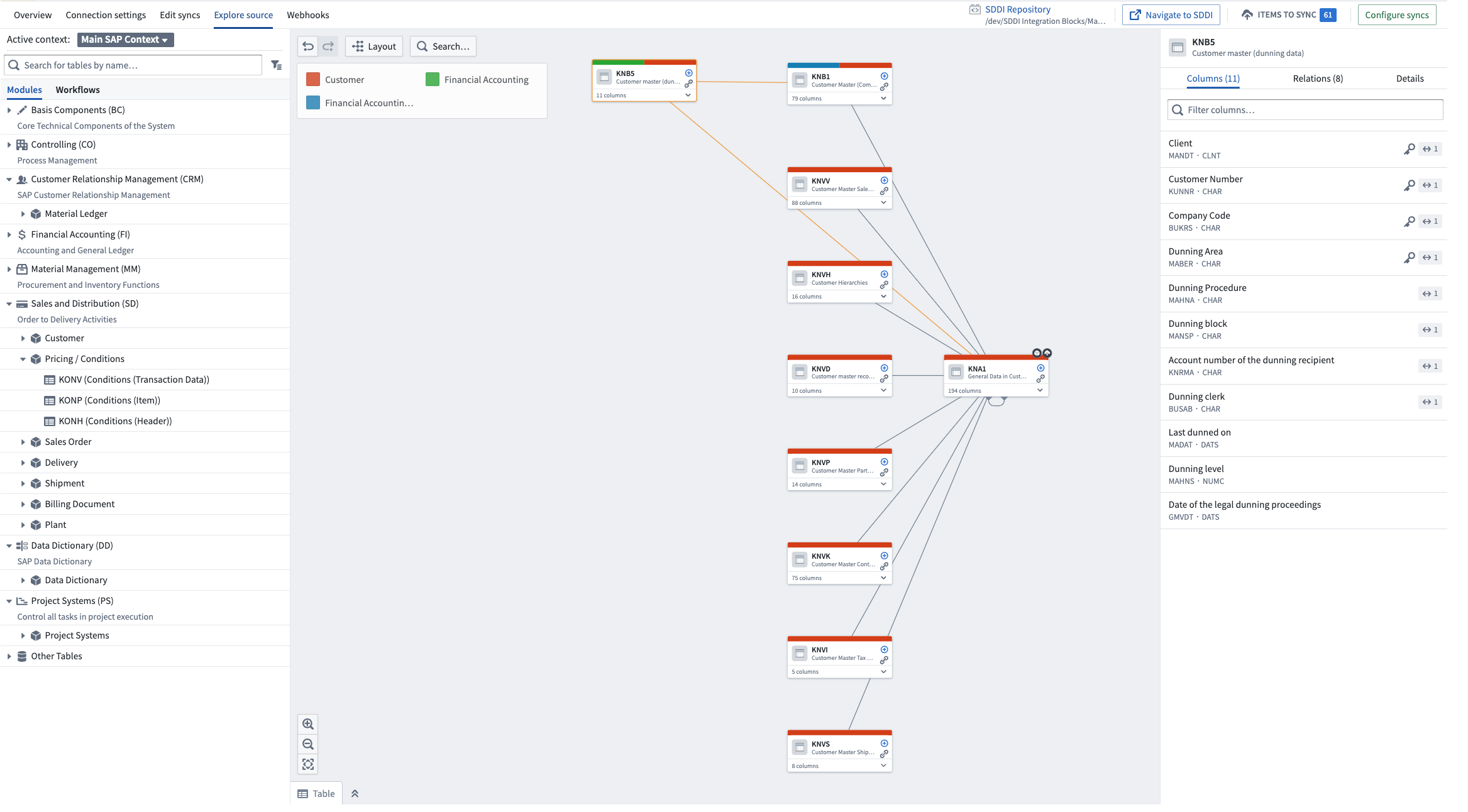1468x812 pixels.
Task: Expand the Financial Accounting FI module
Action: tap(9, 234)
